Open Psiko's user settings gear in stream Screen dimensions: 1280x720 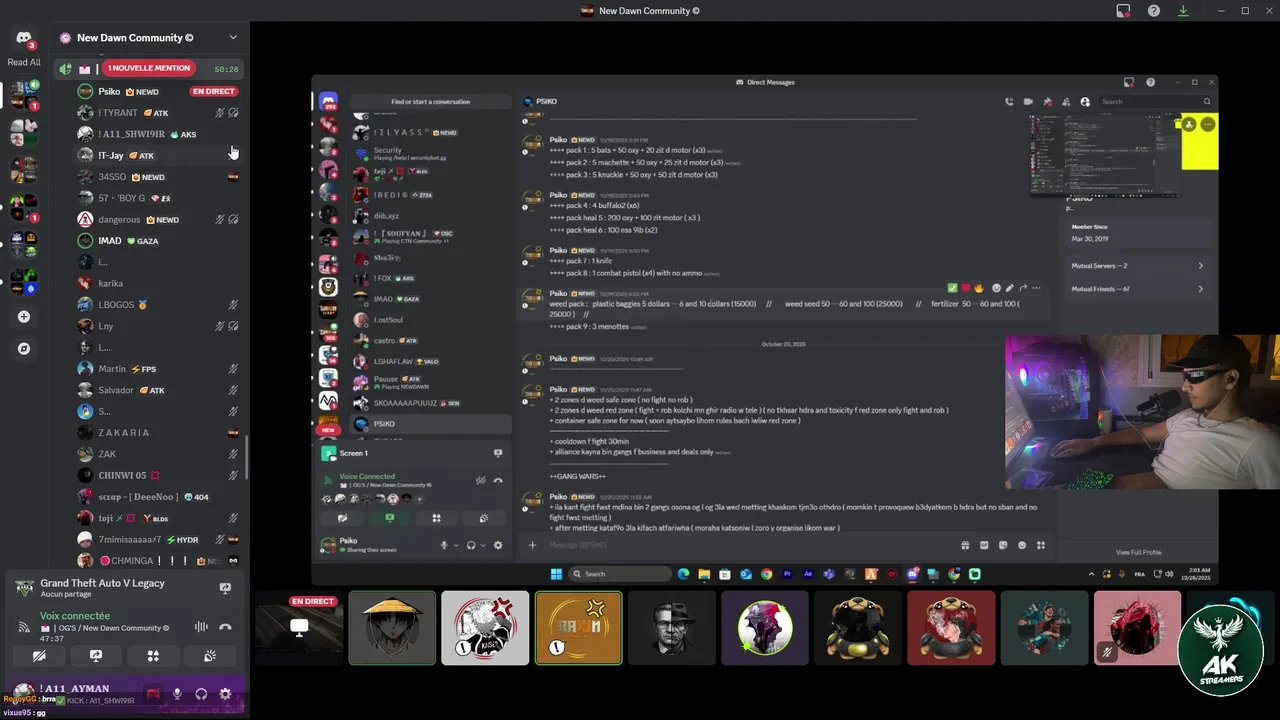point(498,545)
